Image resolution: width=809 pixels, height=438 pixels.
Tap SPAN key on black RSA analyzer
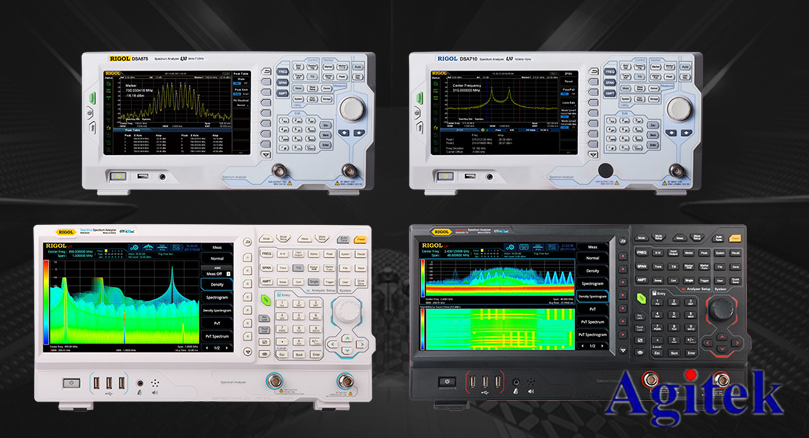[x=642, y=266]
